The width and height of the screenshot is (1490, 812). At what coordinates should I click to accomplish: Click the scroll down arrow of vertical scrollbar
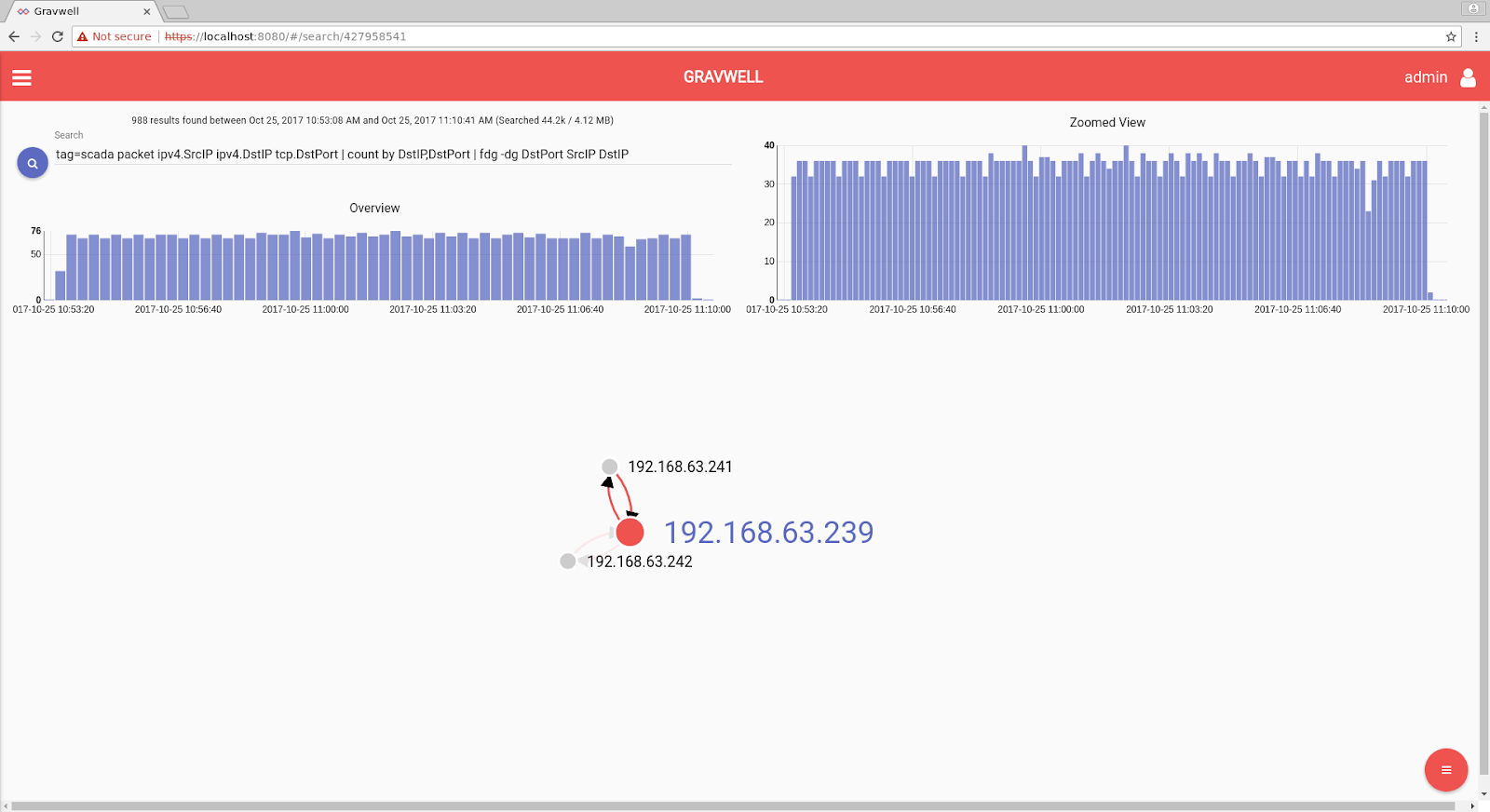pyautogui.click(x=1483, y=794)
